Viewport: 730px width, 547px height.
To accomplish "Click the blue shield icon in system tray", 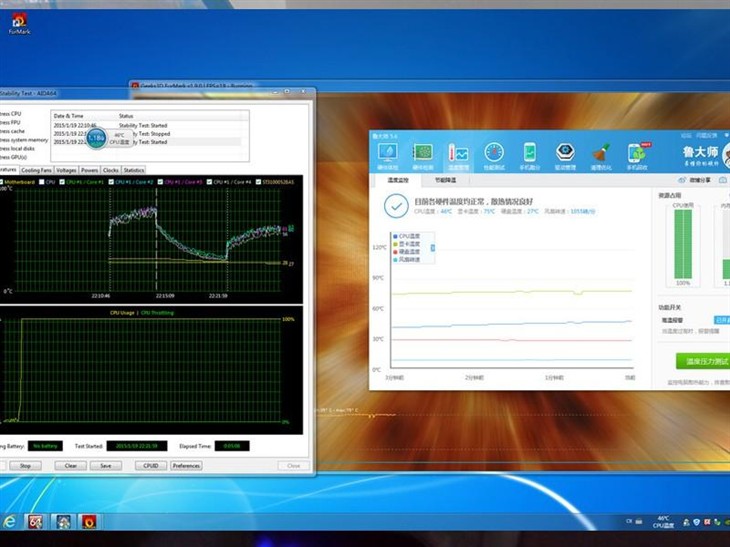I will coord(696,522).
